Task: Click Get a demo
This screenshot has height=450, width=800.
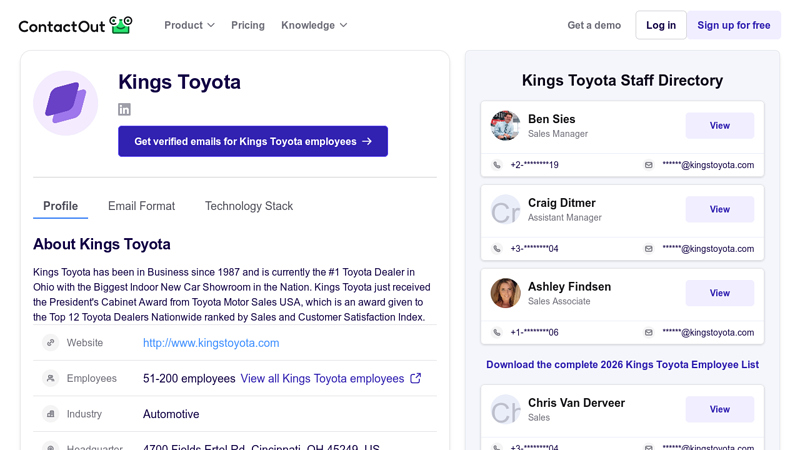Action: click(594, 25)
